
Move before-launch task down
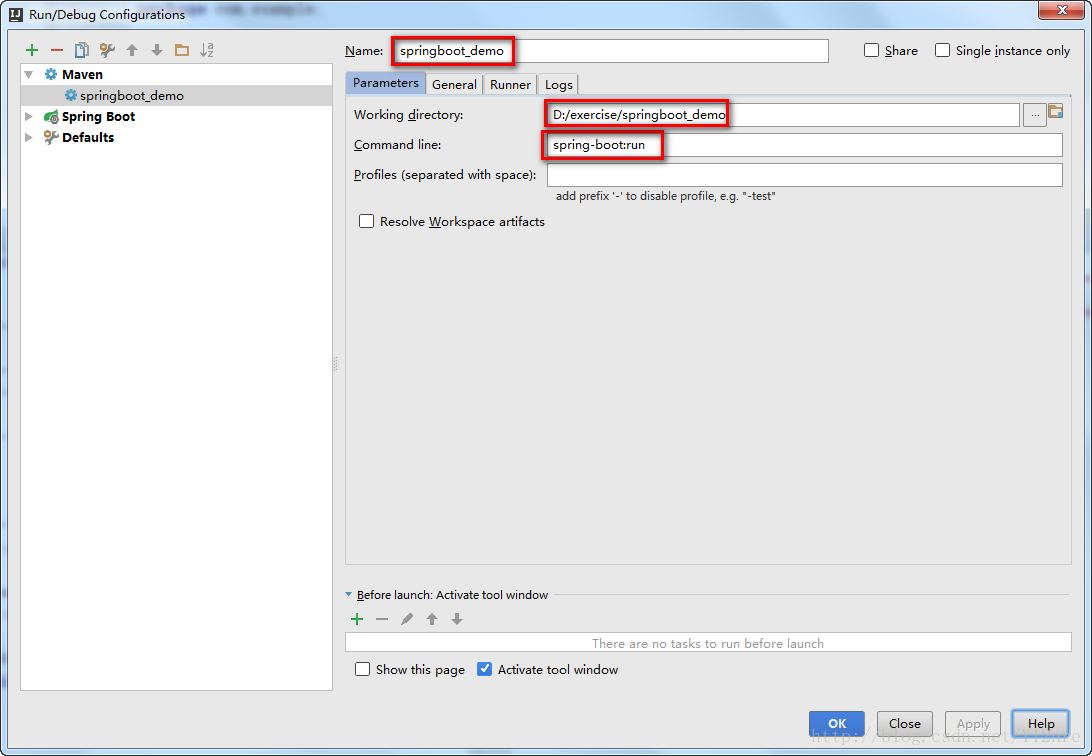458,619
